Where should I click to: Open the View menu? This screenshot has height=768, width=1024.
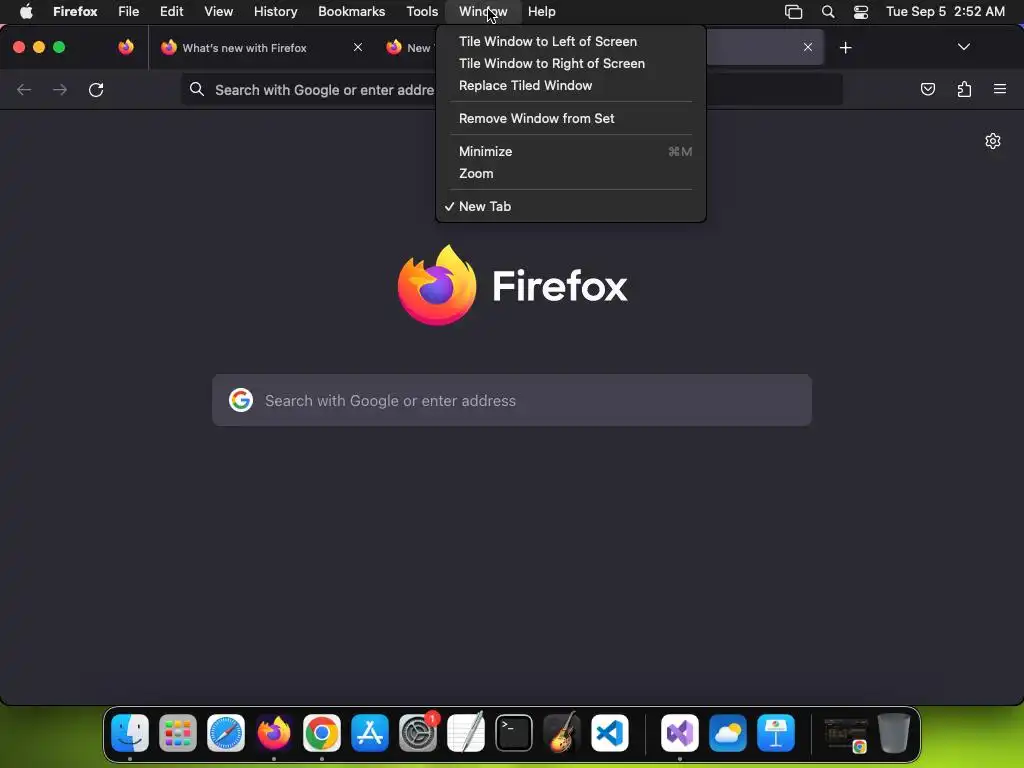(218, 11)
